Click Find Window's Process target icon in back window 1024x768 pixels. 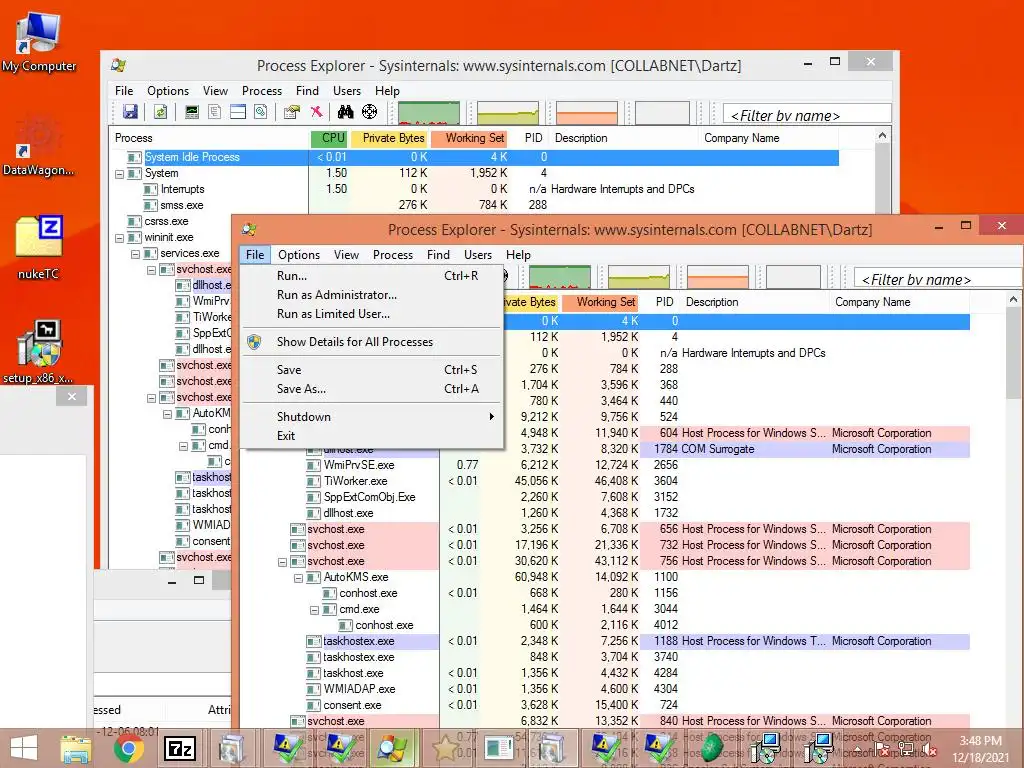coord(370,112)
